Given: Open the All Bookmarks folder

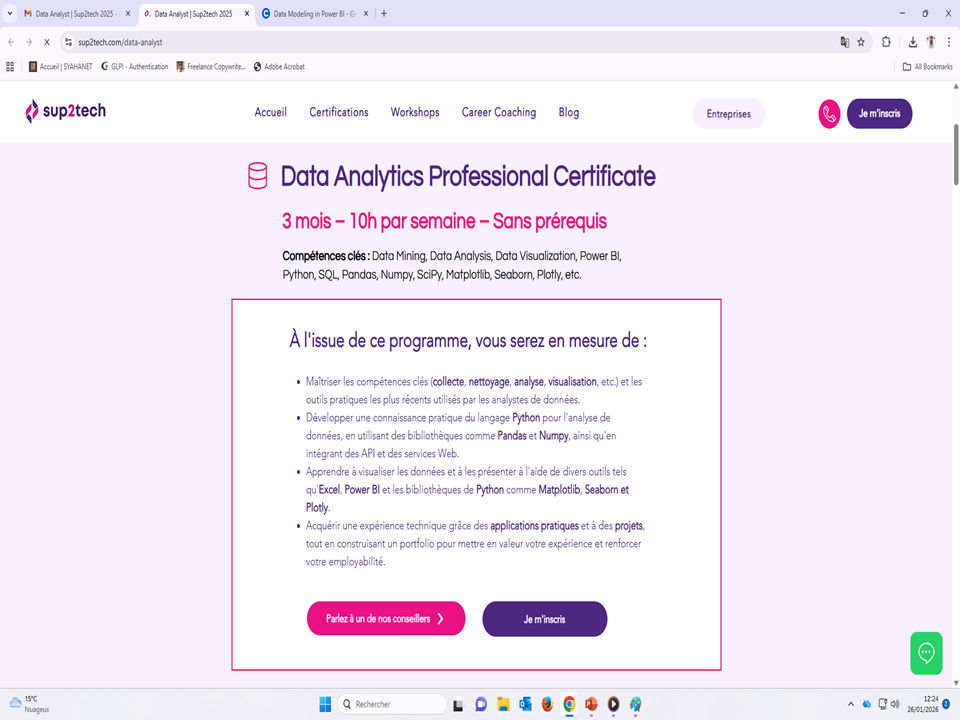Looking at the screenshot, I should (927, 67).
